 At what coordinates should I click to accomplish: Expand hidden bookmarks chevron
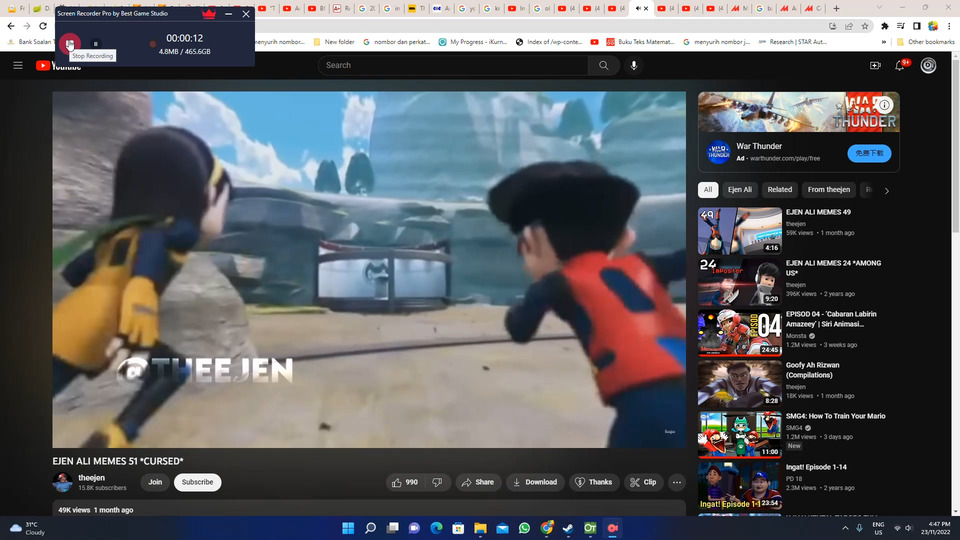(x=883, y=42)
